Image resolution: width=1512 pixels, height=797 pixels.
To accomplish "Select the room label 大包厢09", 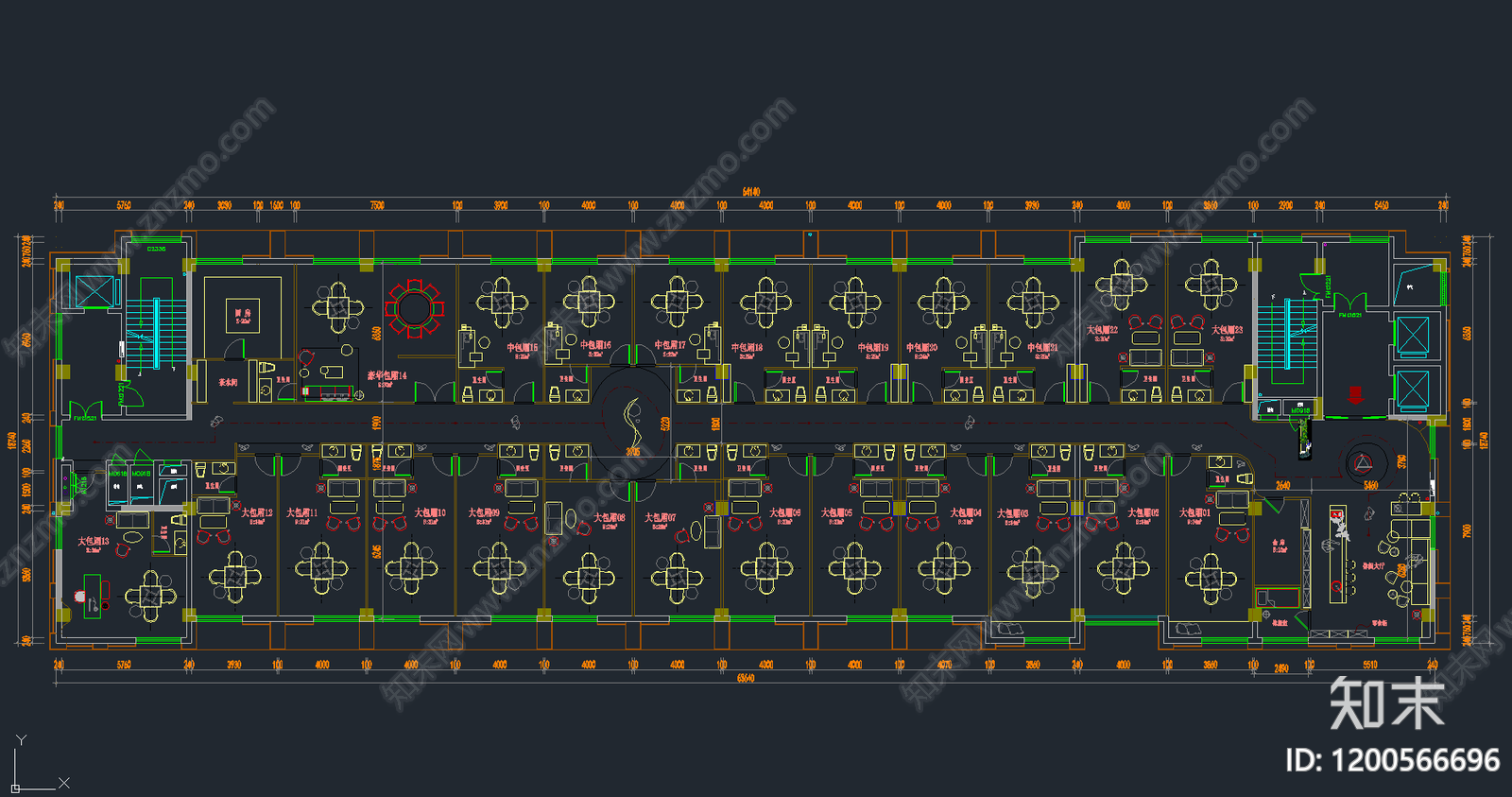I will [484, 512].
